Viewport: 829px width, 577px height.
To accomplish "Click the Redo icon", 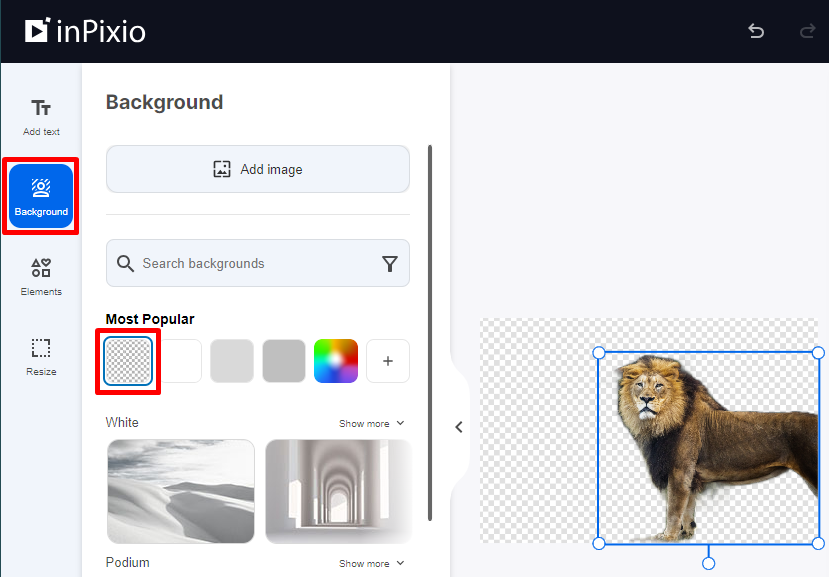I will tap(807, 31).
